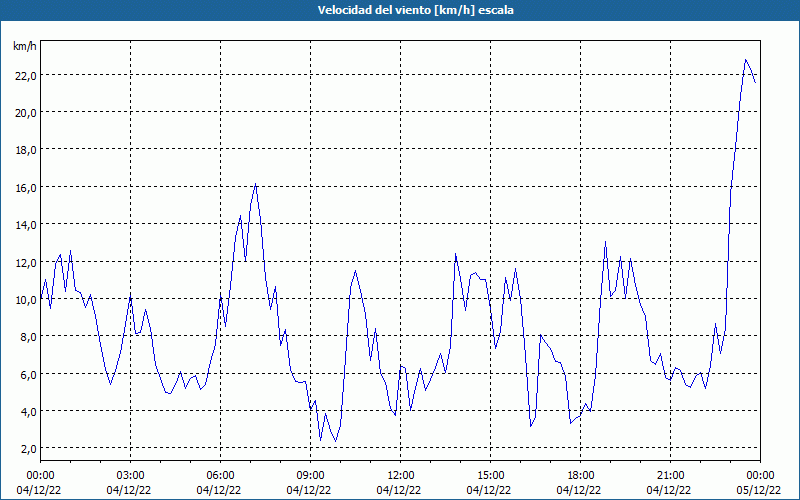Viewport: 800px width, 500px height.
Task: Click the '15:00' time label
Action: [490, 476]
